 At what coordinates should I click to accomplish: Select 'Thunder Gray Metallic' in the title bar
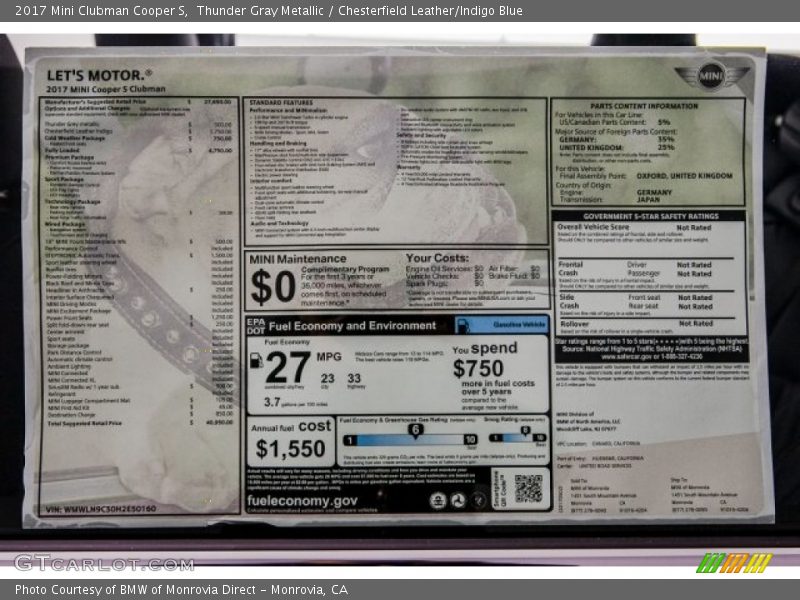click(260, 11)
